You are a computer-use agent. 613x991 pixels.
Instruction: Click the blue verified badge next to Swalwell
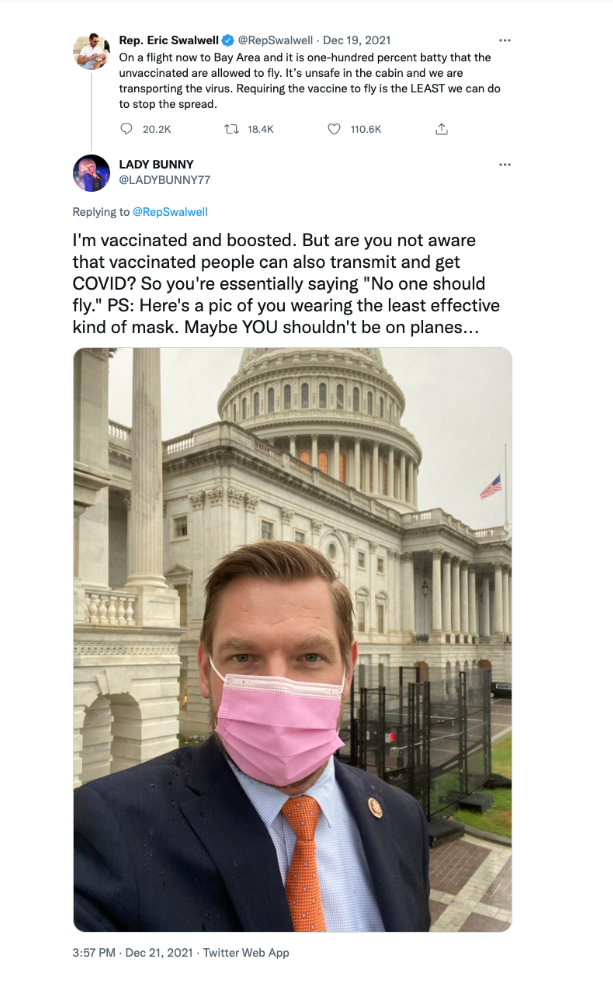tap(228, 40)
